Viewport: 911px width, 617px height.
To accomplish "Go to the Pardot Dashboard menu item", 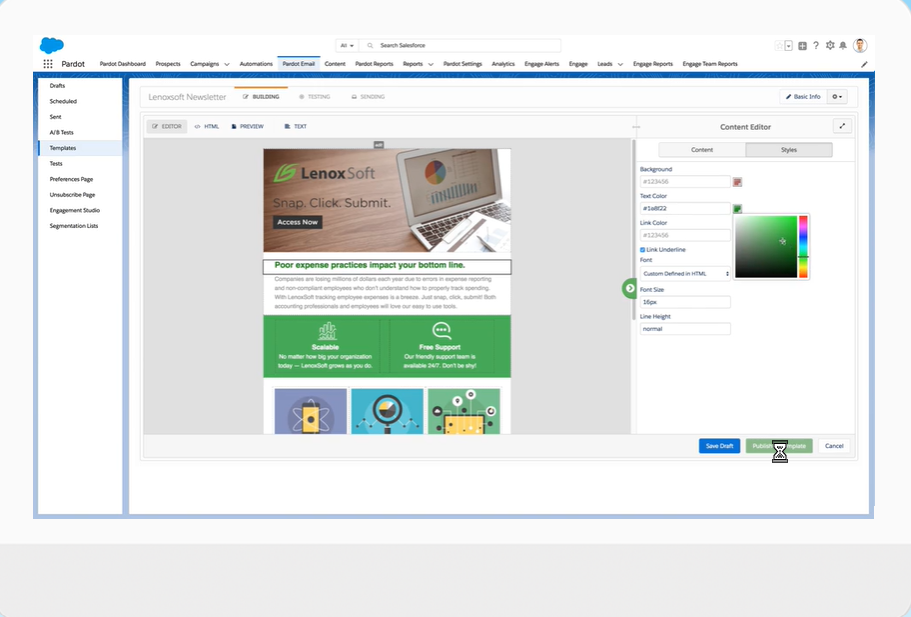I will (x=122, y=63).
